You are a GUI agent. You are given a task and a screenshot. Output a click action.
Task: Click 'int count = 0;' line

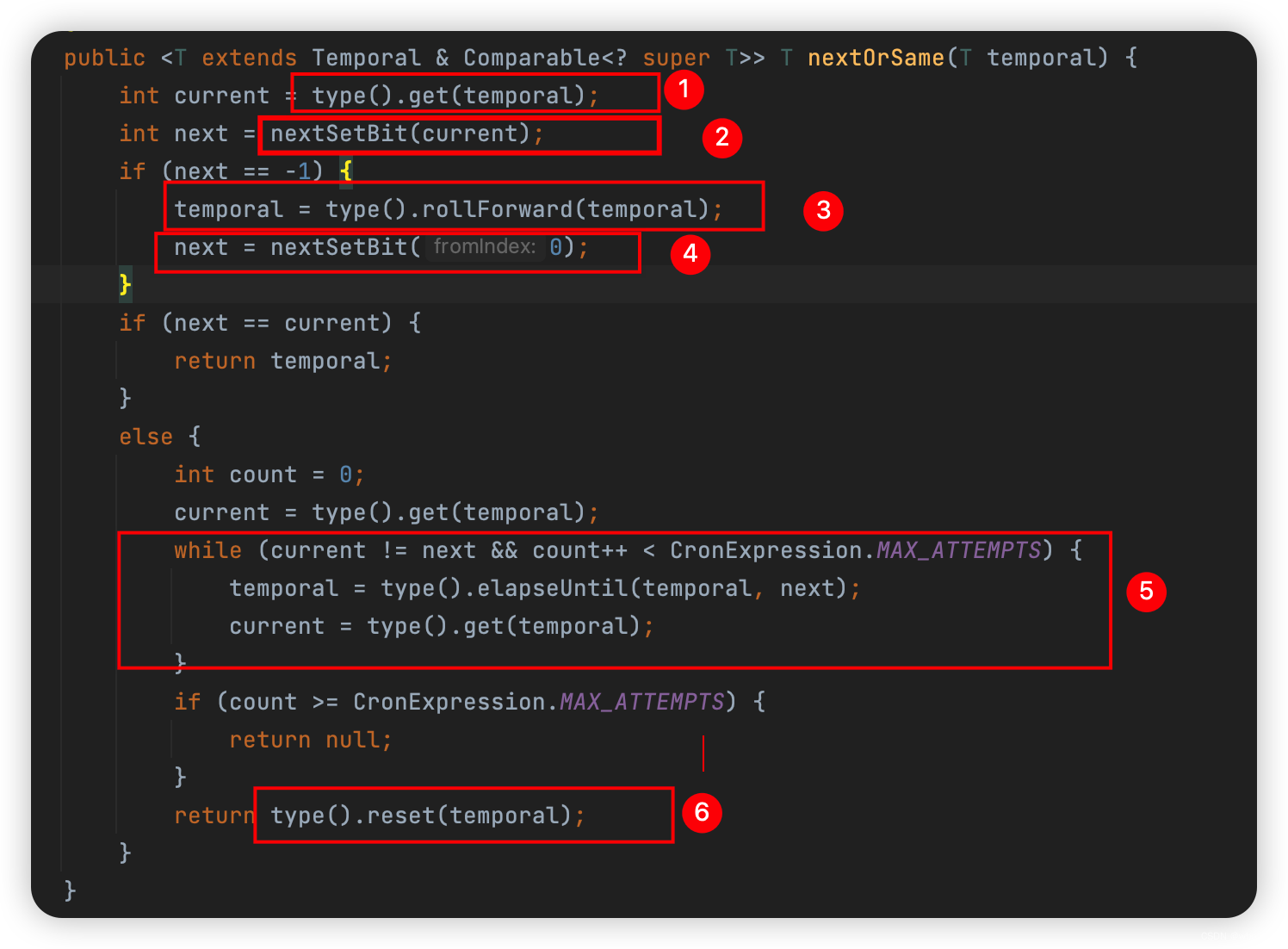click(x=269, y=474)
